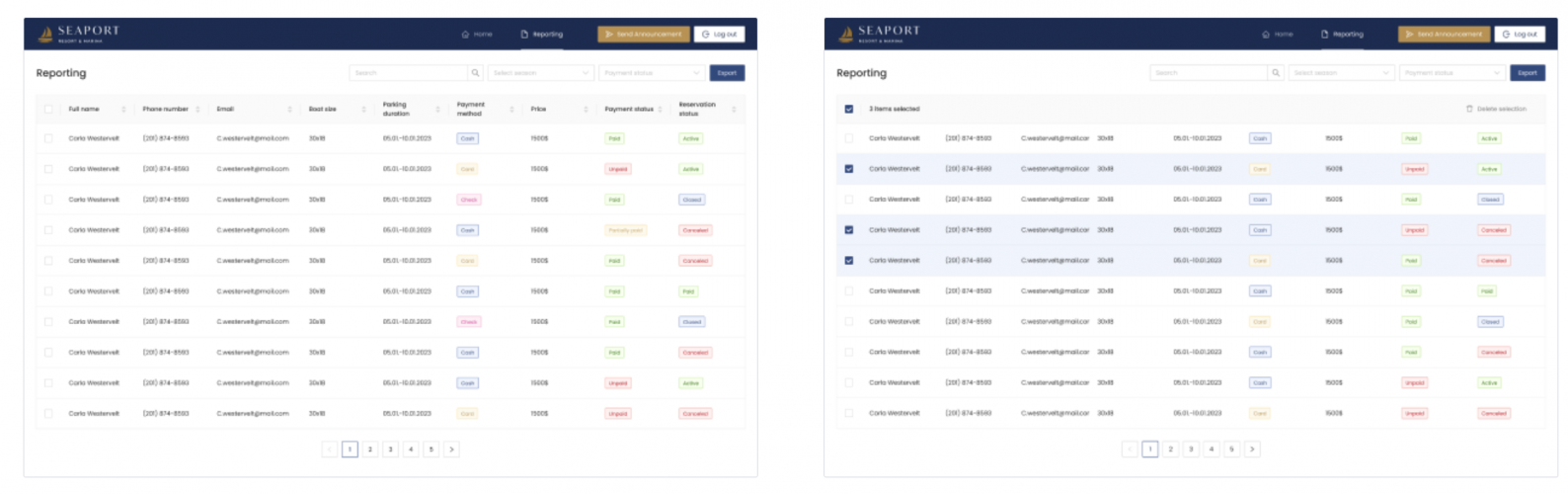This screenshot has height=494, width=1568.
Task: Open Reporting tab in left screen
Action: pos(542,35)
